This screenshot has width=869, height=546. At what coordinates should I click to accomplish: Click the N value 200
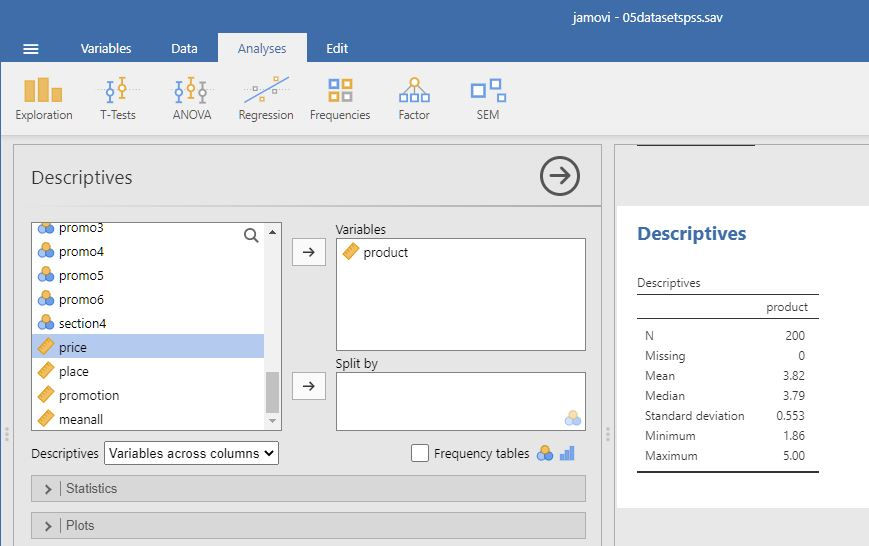click(x=795, y=335)
